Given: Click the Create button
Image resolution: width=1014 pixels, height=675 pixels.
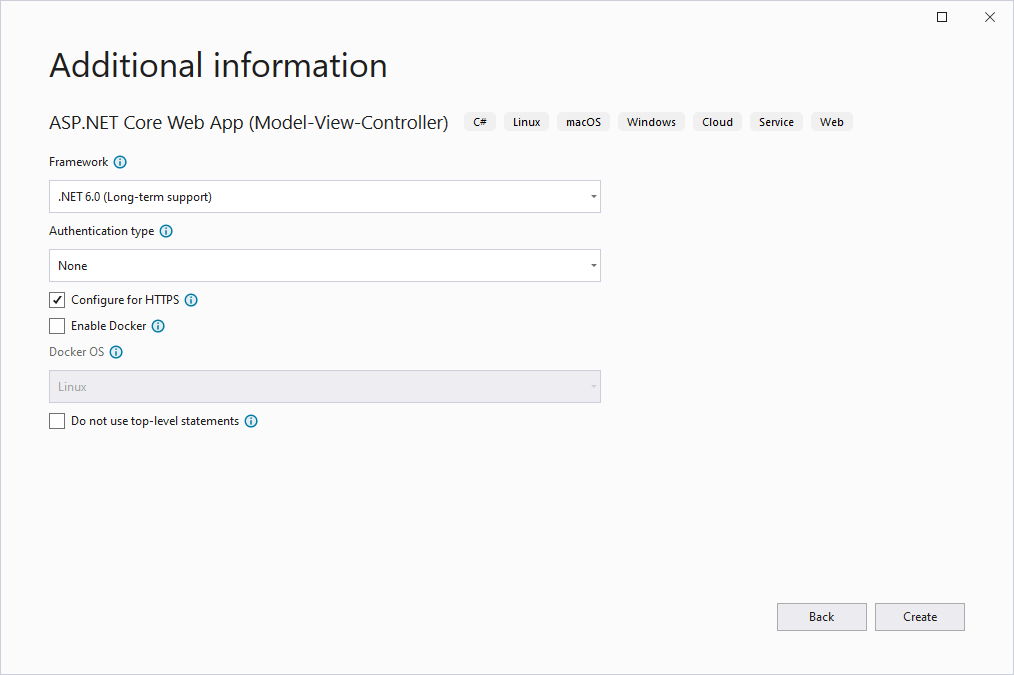Looking at the screenshot, I should click(920, 617).
